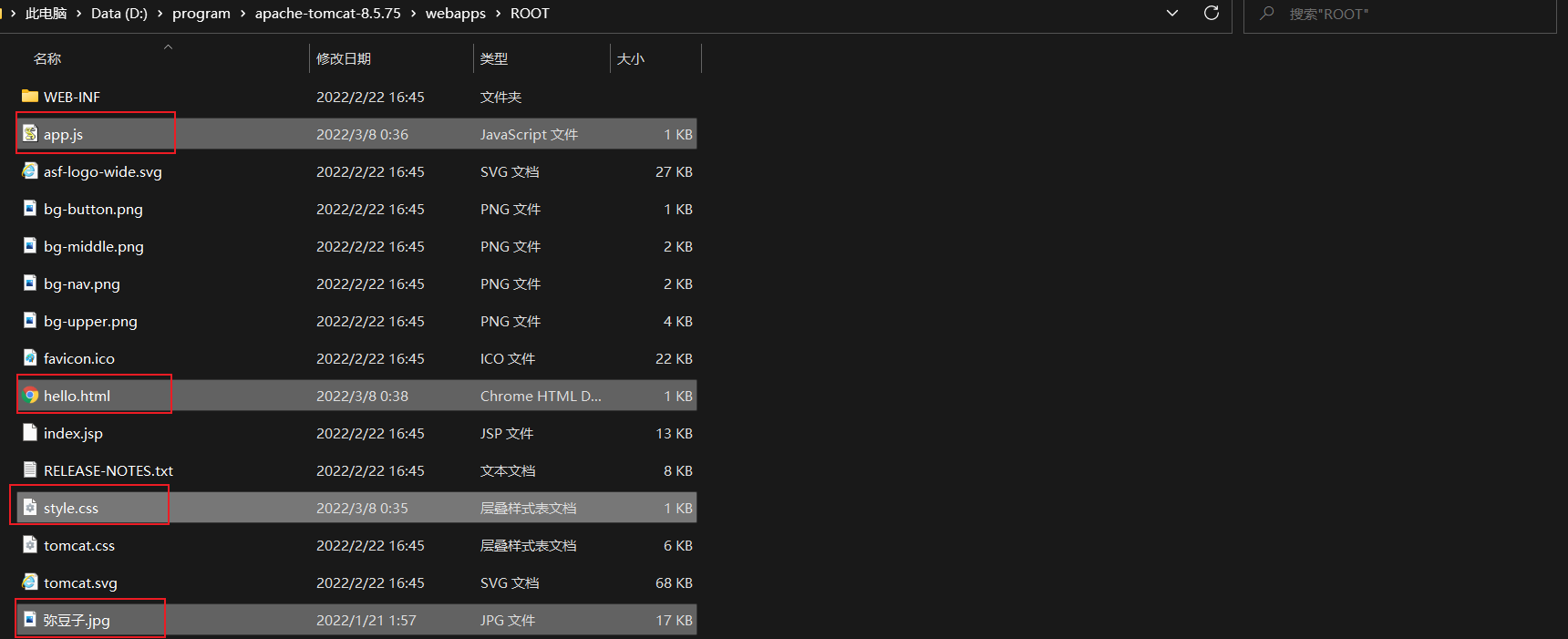Click the tomcat.svg file icon
1568x639 pixels.
(x=30, y=582)
